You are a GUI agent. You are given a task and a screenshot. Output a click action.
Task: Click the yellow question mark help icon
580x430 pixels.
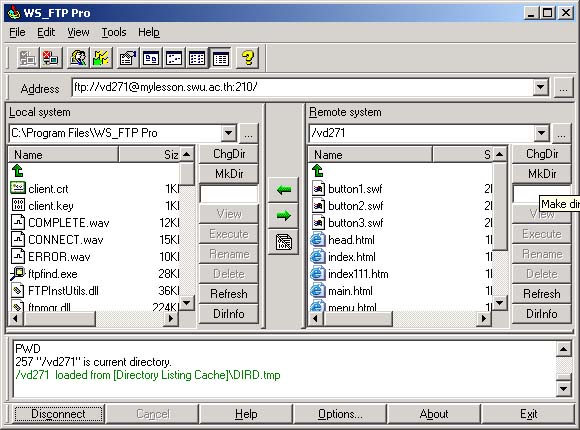pyautogui.click(x=247, y=58)
